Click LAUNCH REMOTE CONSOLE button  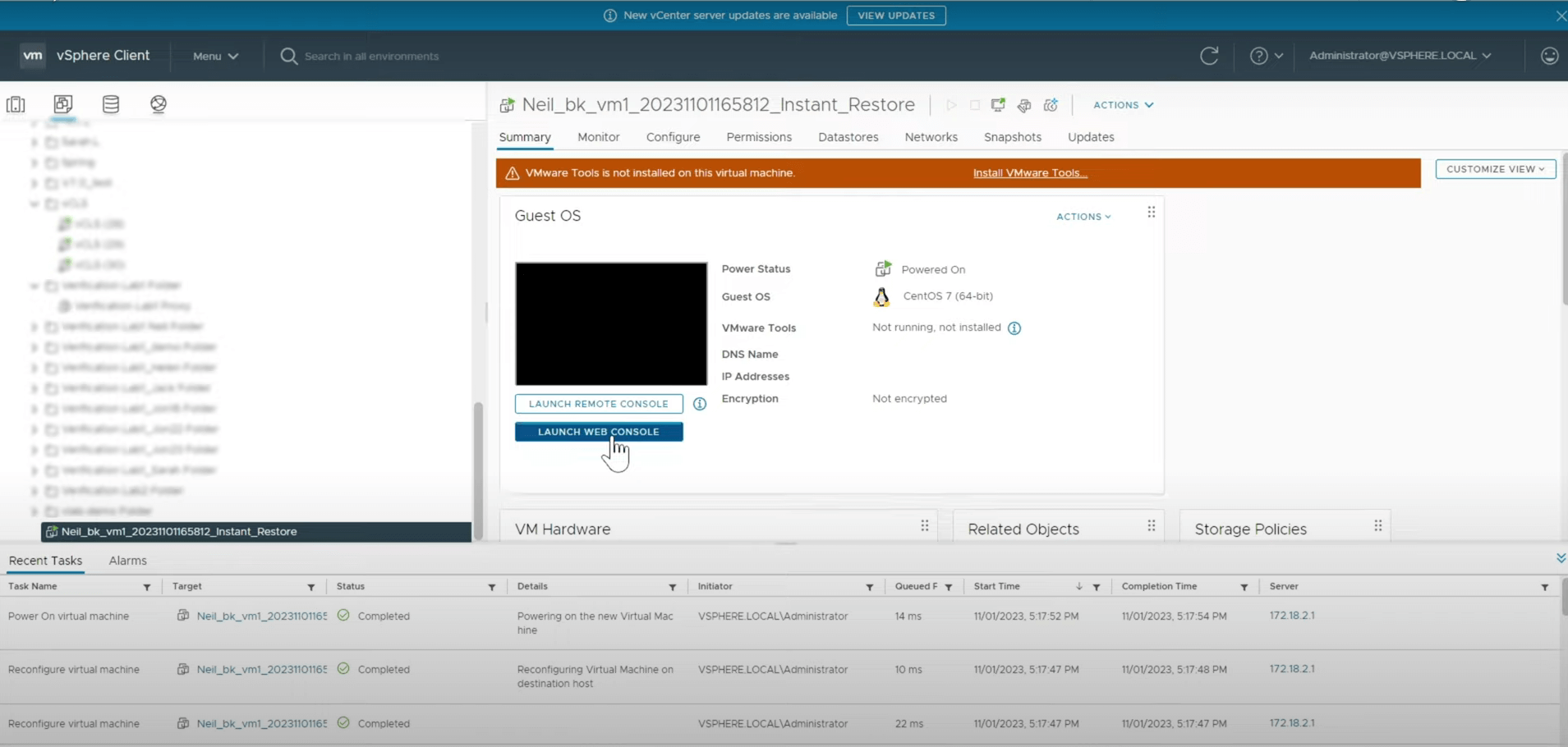click(x=599, y=404)
